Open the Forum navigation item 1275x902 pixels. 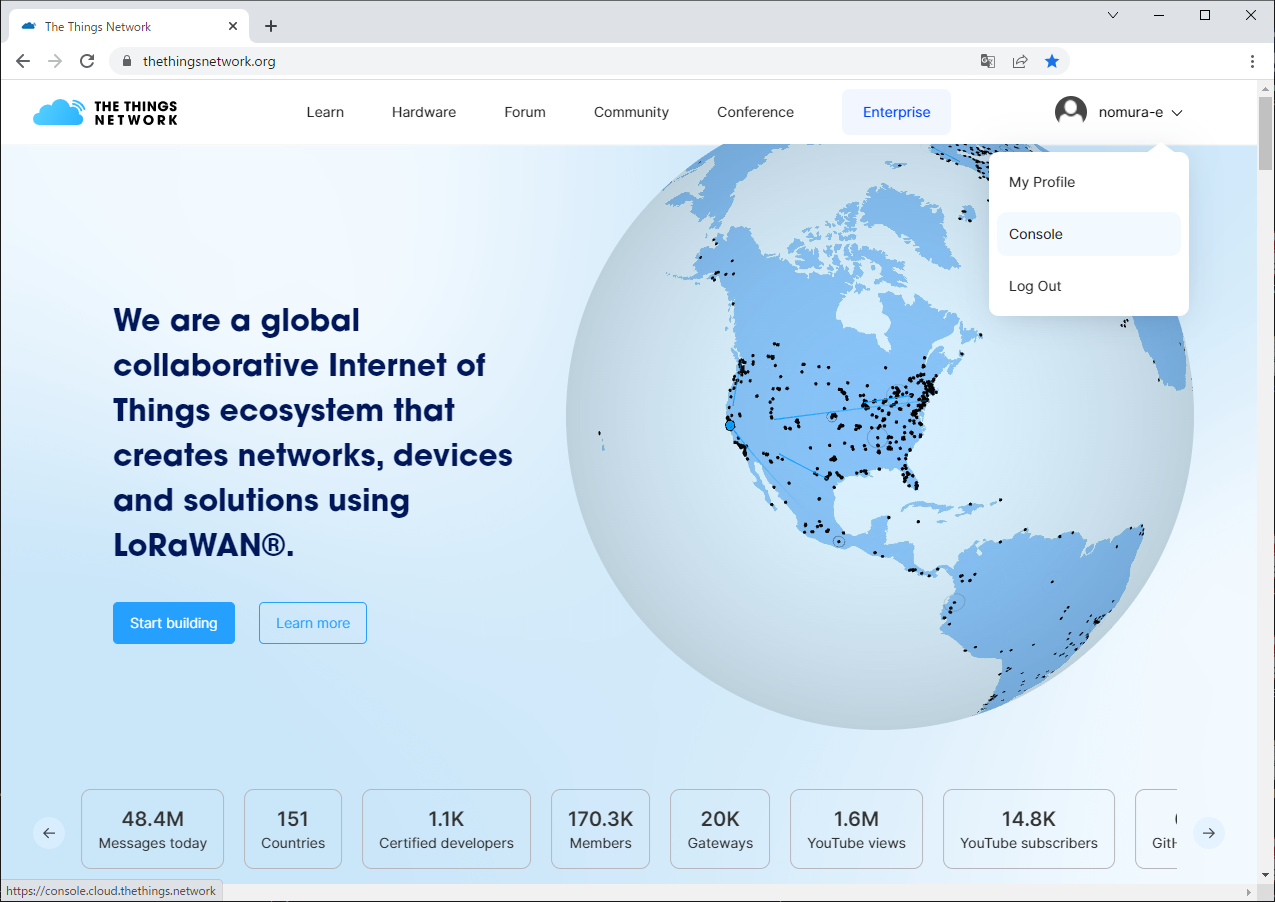525,112
